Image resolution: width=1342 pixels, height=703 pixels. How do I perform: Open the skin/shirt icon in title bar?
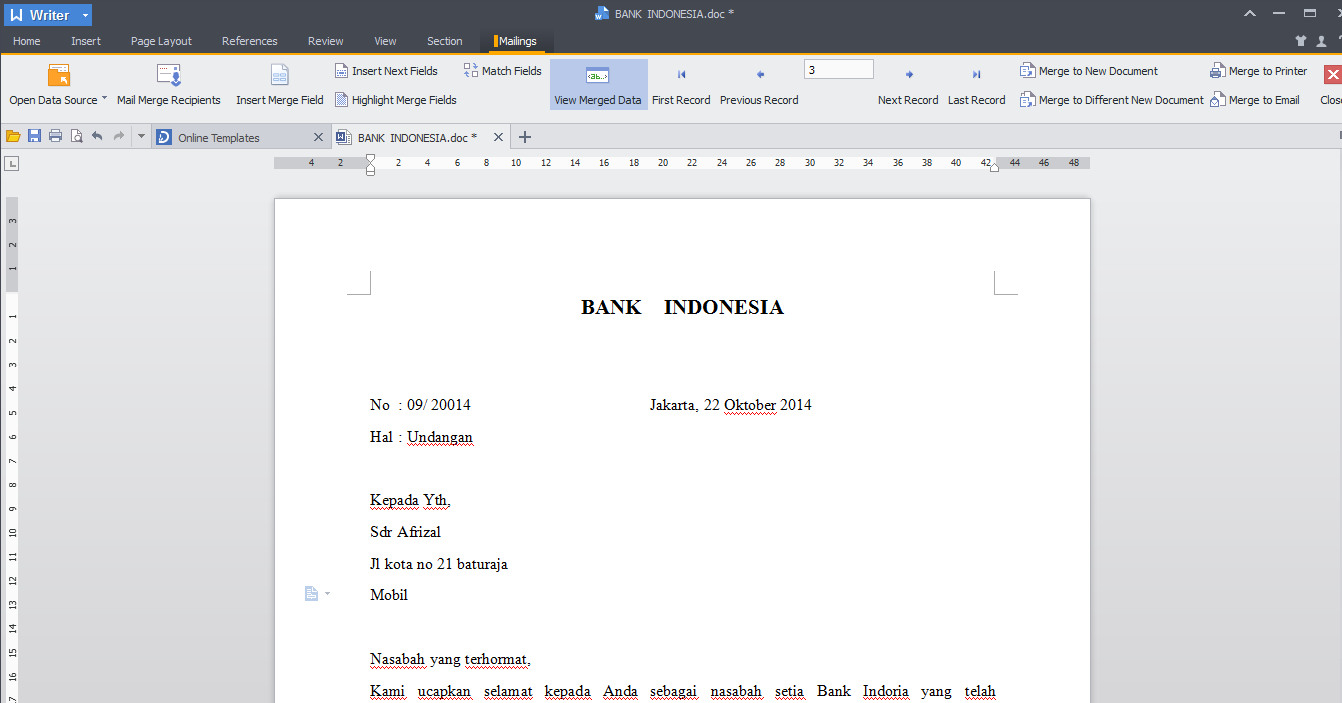(x=1300, y=41)
